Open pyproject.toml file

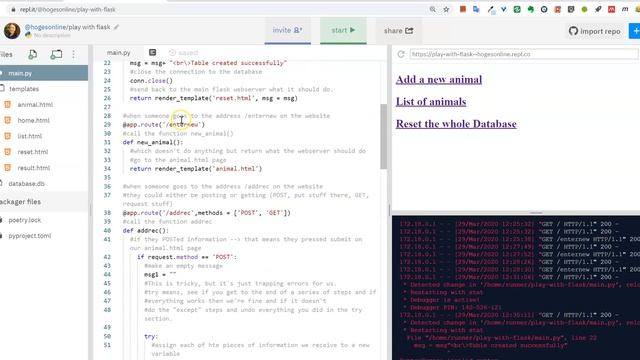point(29,236)
